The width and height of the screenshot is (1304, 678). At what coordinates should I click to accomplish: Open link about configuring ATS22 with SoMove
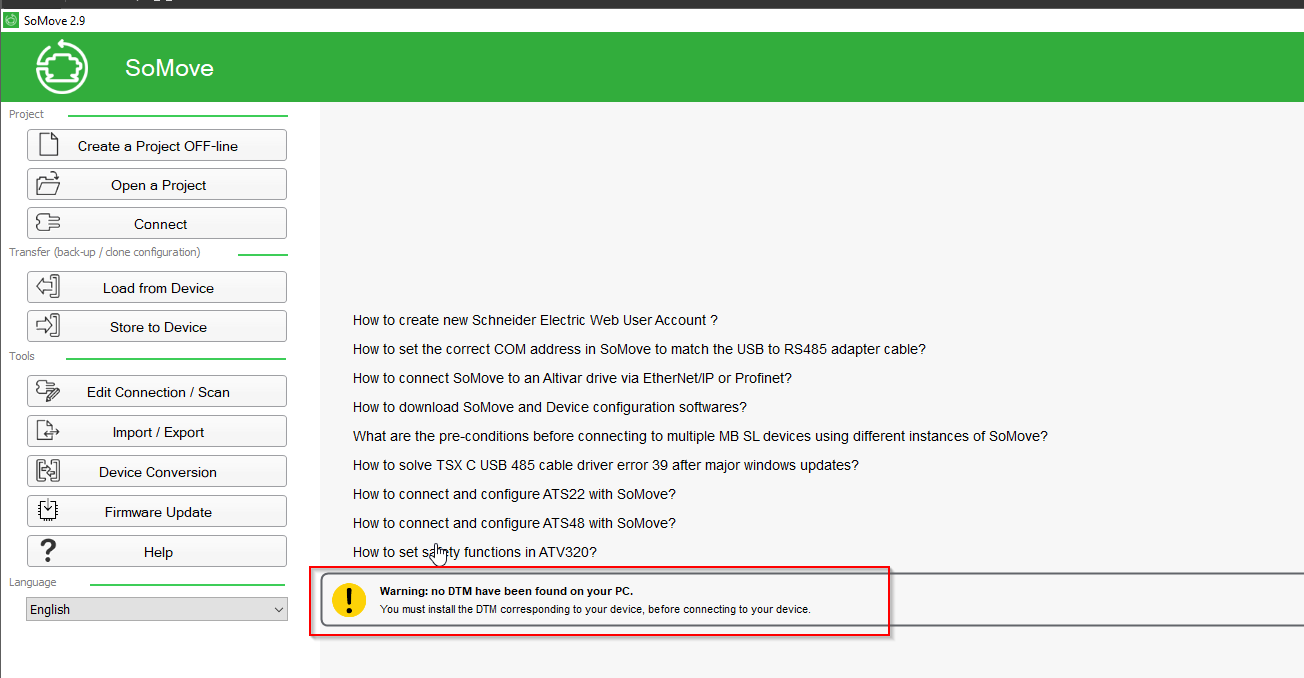coord(514,494)
